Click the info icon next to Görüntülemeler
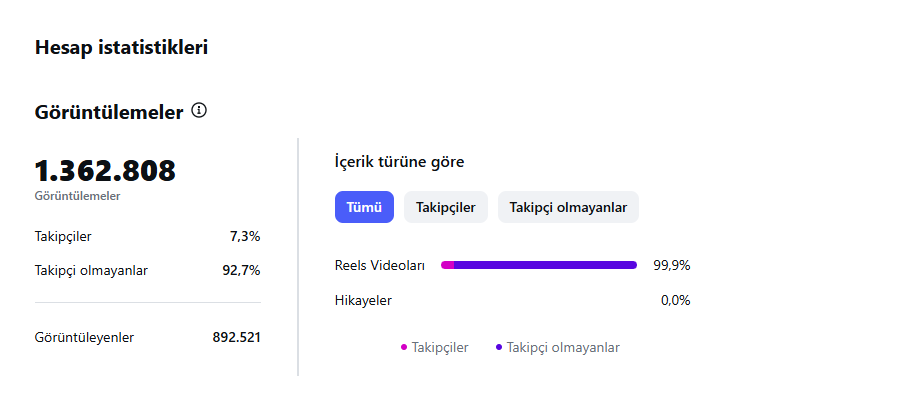Screen dimensions: 910x403 pyautogui.click(x=199, y=110)
